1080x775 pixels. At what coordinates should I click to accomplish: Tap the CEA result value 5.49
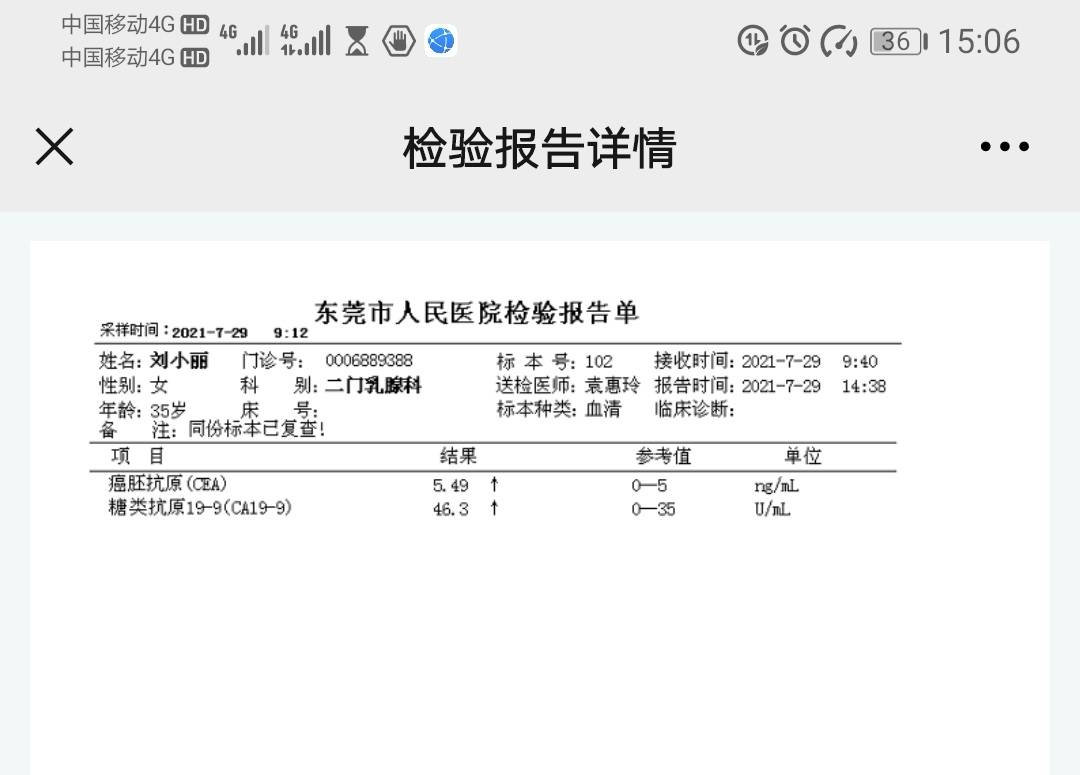(x=450, y=483)
